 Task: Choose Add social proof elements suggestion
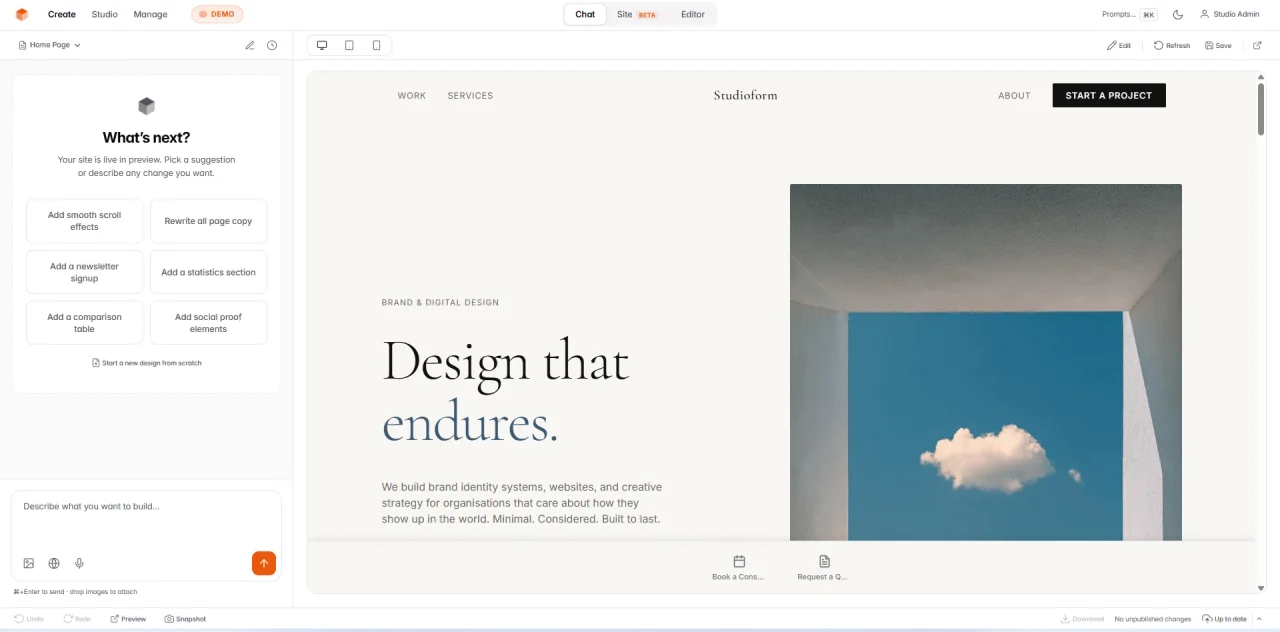tap(208, 323)
